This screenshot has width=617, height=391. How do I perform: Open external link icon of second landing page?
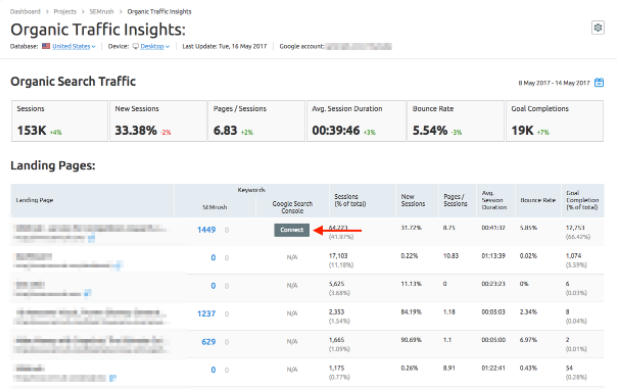118,266
